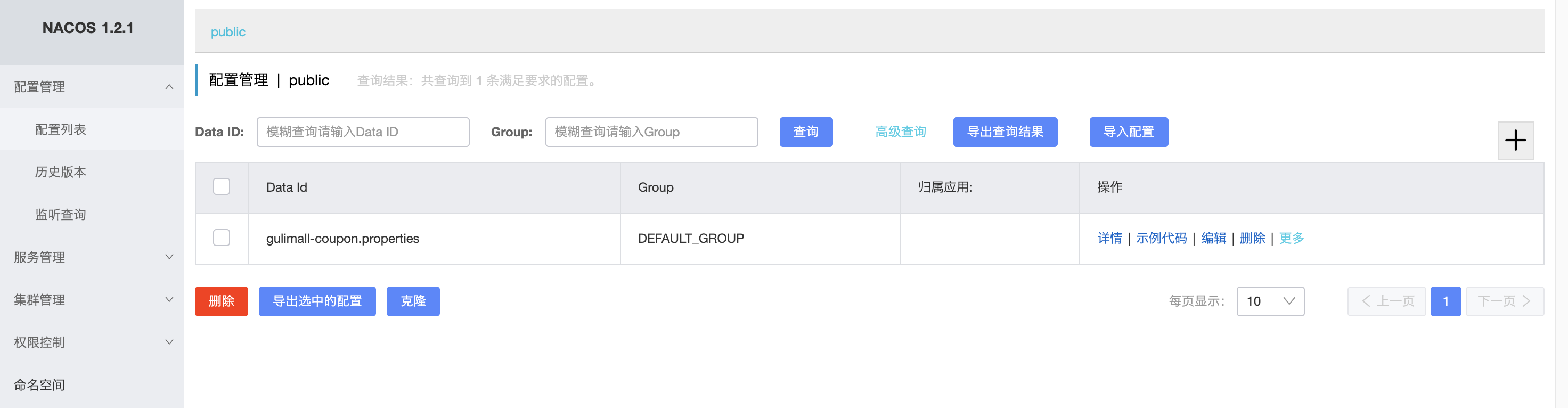Collapse the 配置管理 sidebar section
Screen dimensions: 1568x408
click(x=169, y=87)
